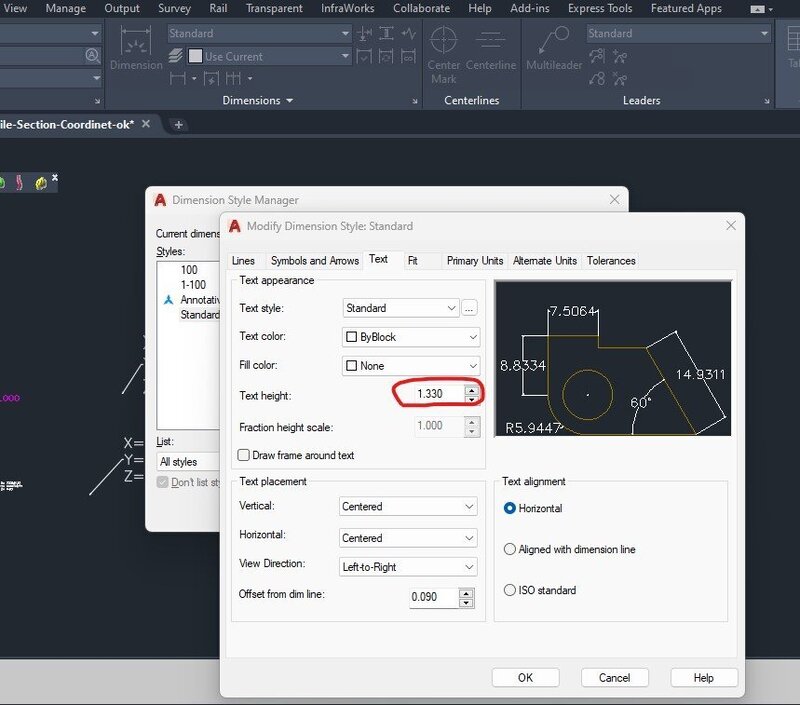Click the OK button
The width and height of the screenshot is (800, 705).
click(525, 677)
